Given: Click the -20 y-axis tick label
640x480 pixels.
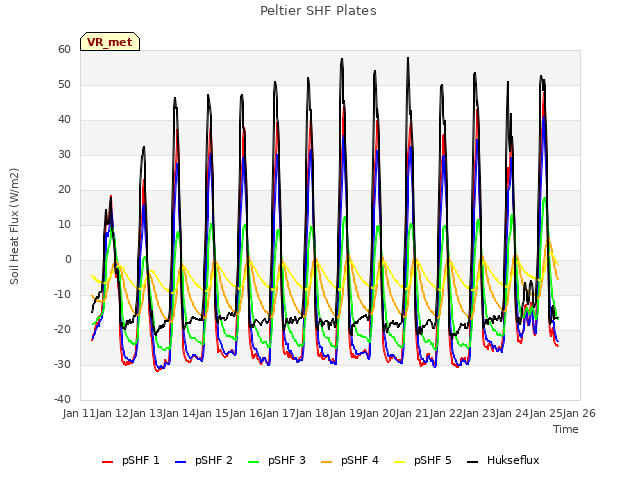Looking at the screenshot, I should coord(62,329).
